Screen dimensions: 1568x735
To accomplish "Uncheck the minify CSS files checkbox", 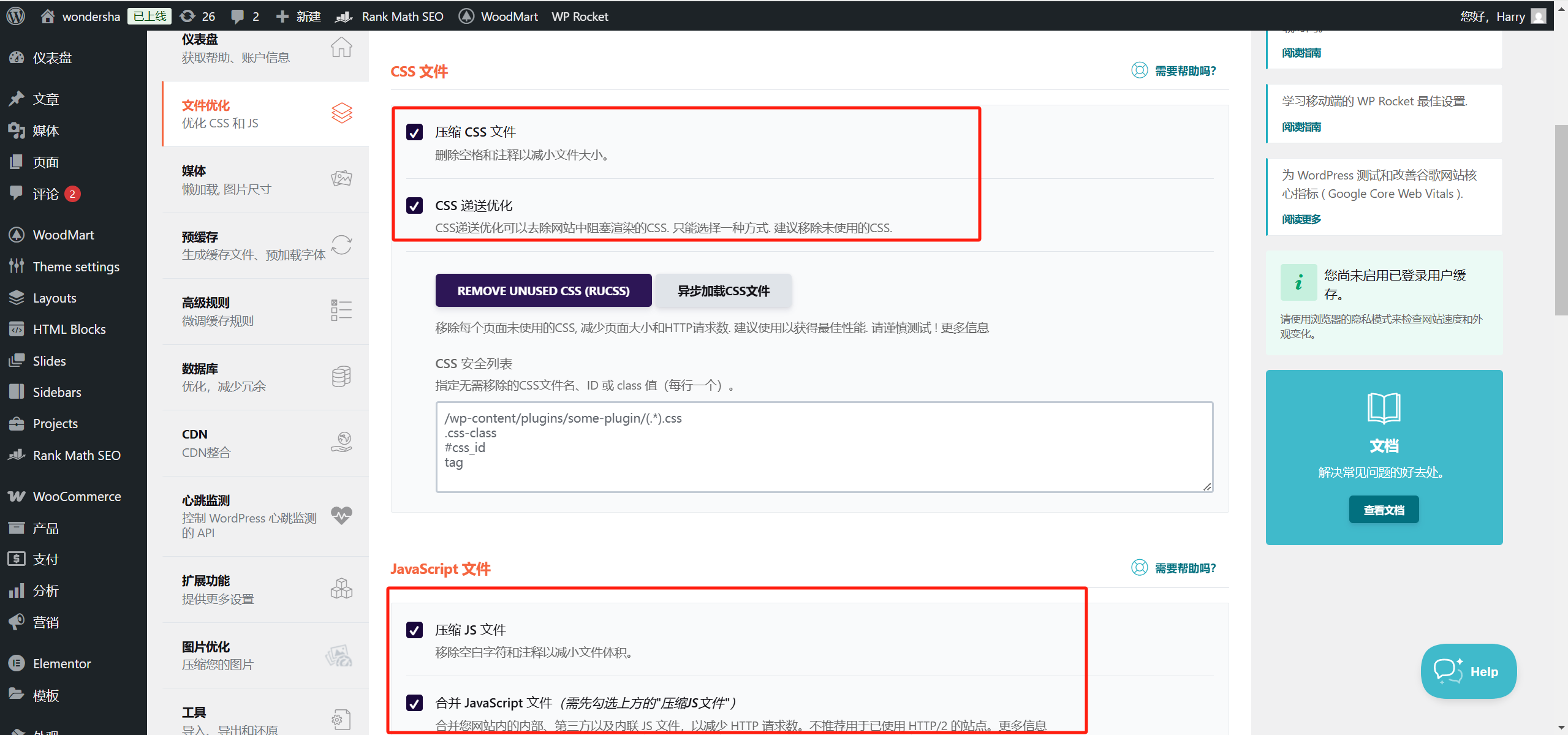I will 415,132.
